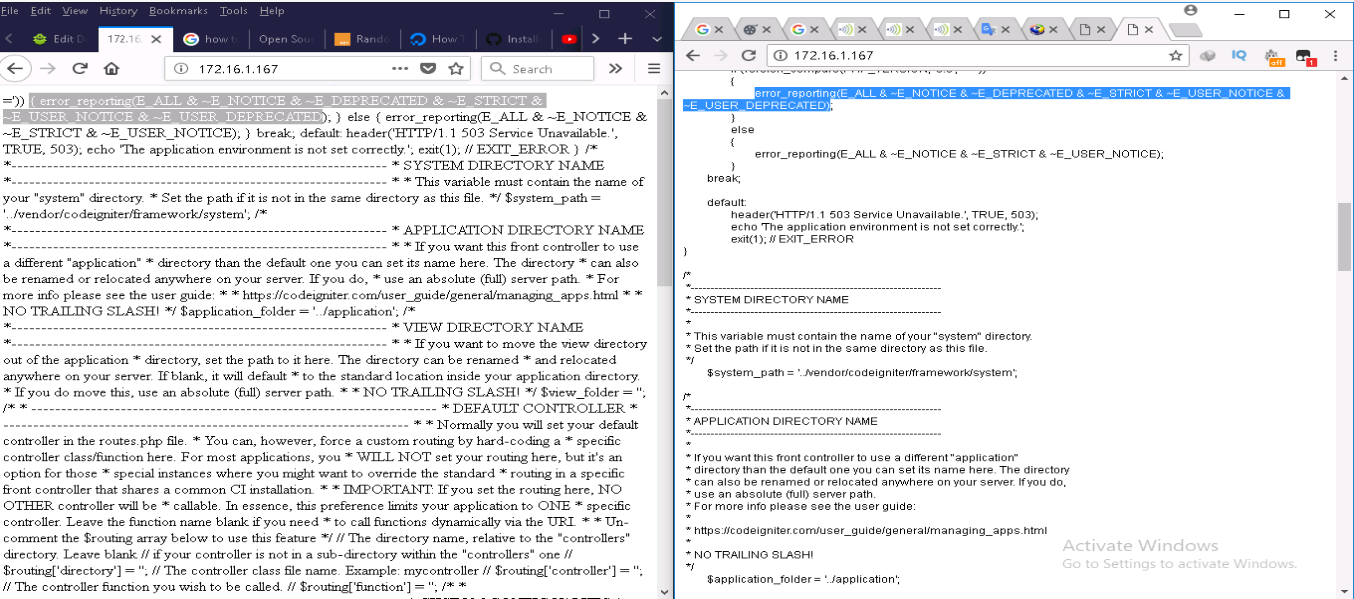Image resolution: width=1354 pixels, height=599 pixels.
Task: Reload the page in Firefox
Action: tap(80, 69)
